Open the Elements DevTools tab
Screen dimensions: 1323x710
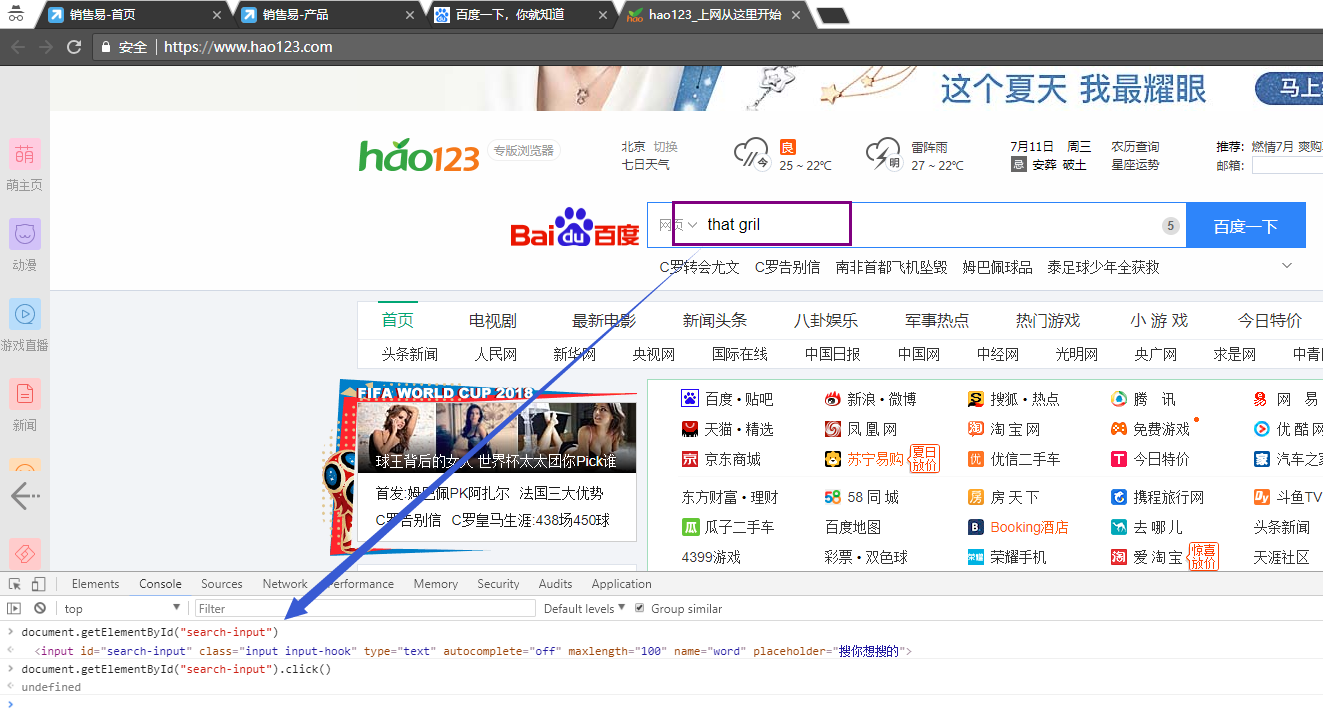95,584
